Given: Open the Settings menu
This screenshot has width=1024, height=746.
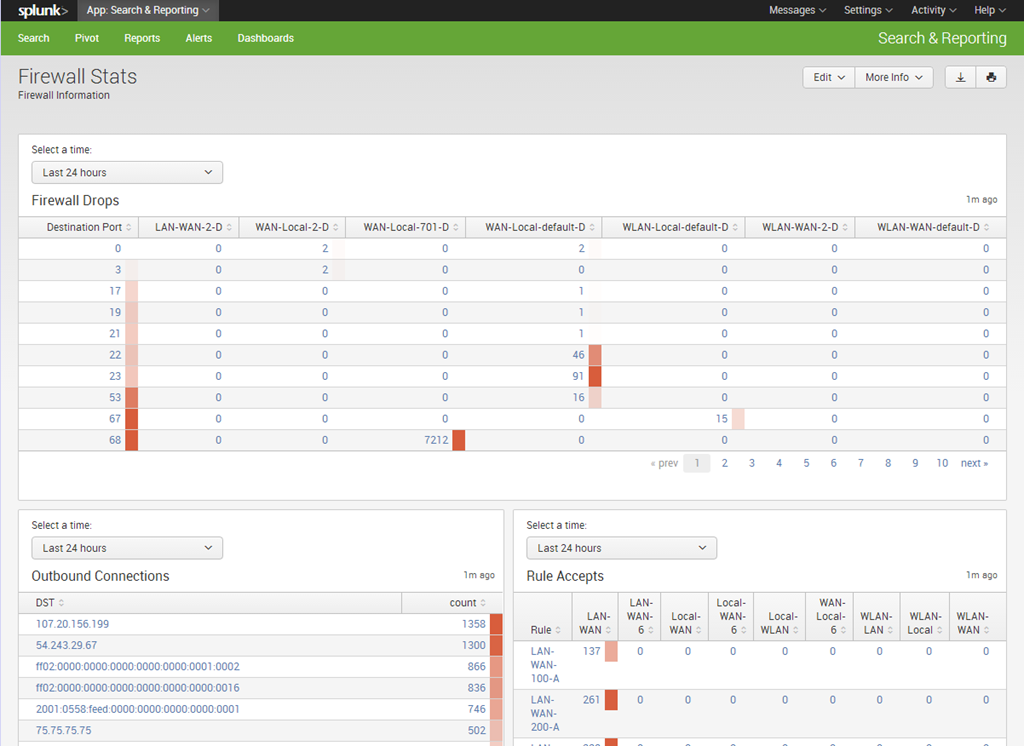Looking at the screenshot, I should coord(868,10).
